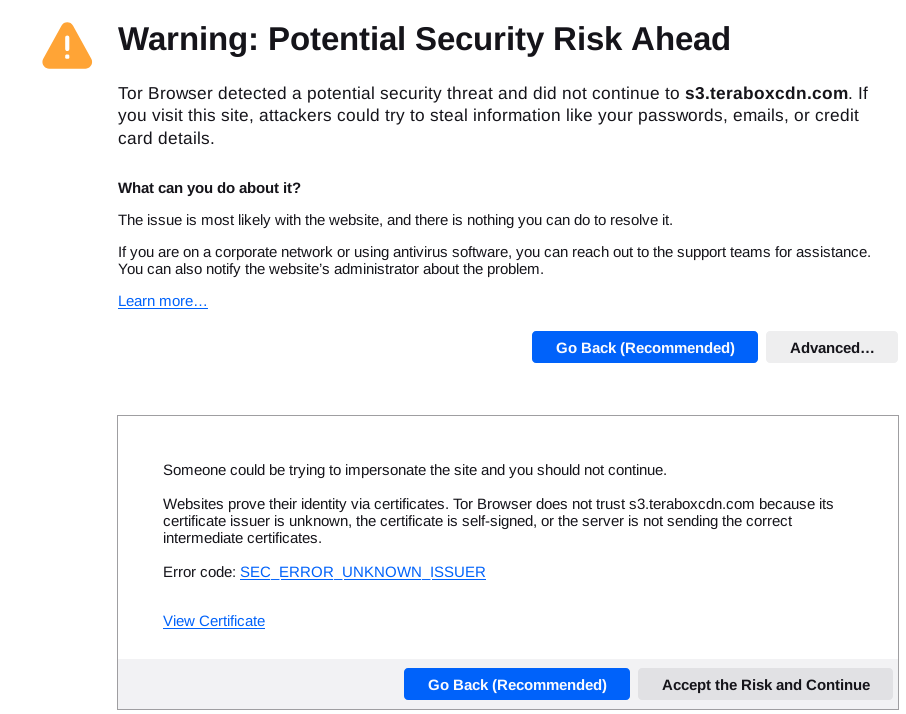The width and height of the screenshot is (906, 714).
Task: Click the sentence about the issue being with the website
Action: pos(395,220)
